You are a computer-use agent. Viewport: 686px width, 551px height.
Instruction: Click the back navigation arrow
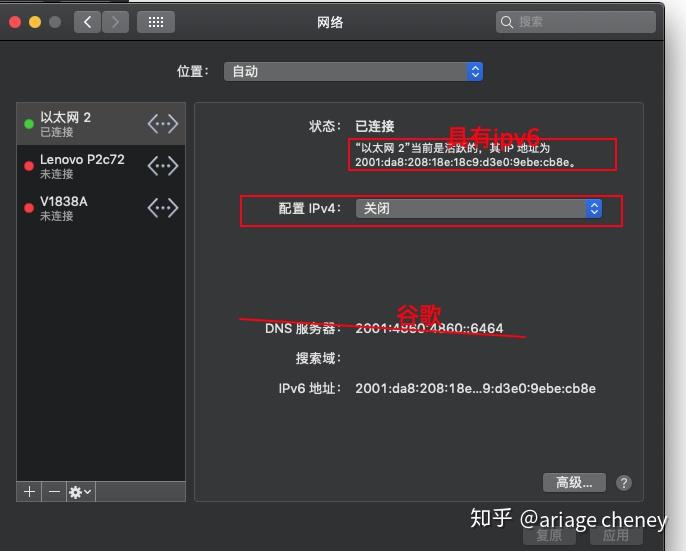pyautogui.click(x=87, y=21)
